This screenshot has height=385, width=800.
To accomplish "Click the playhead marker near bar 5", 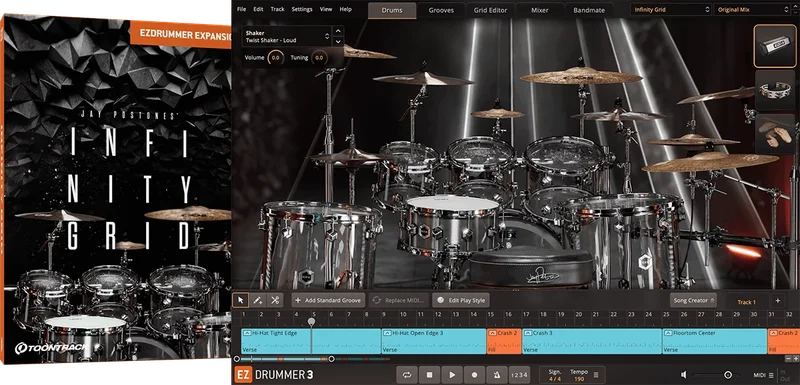I will pos(311,321).
